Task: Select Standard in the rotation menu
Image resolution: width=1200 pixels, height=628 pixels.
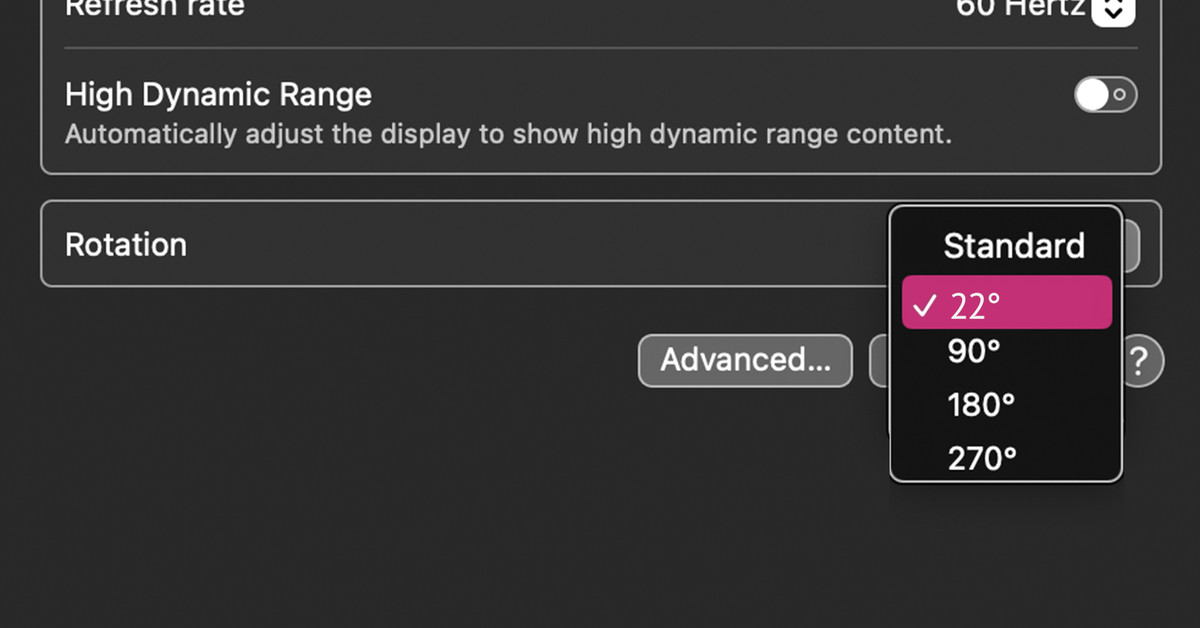Action: click(1013, 246)
